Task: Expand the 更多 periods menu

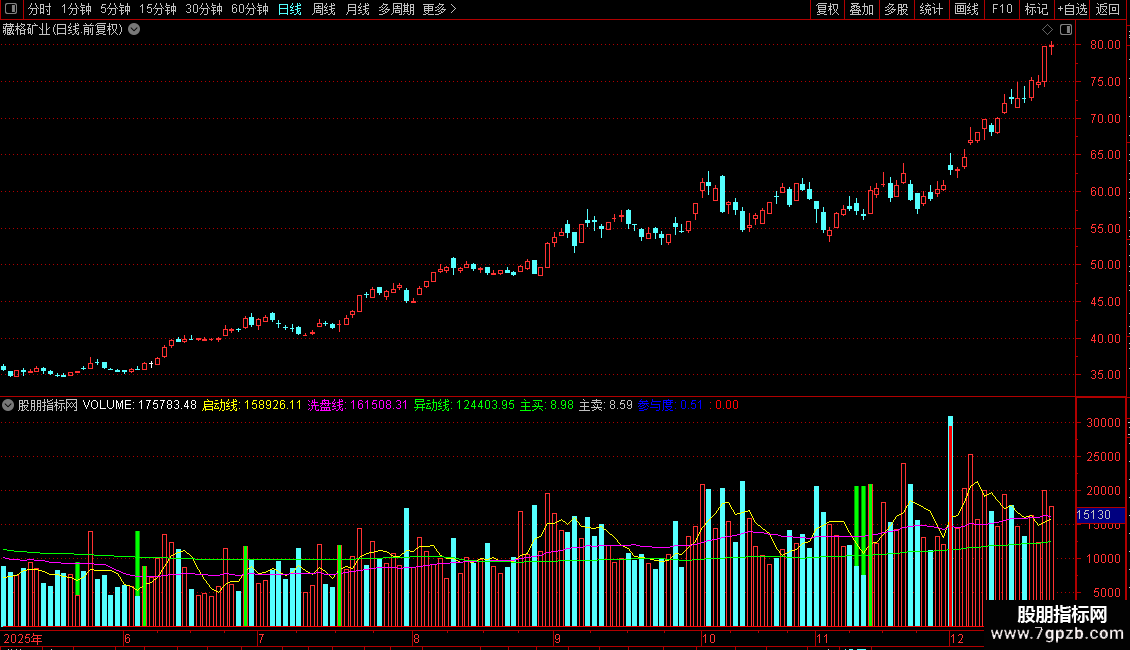Action: [439, 9]
